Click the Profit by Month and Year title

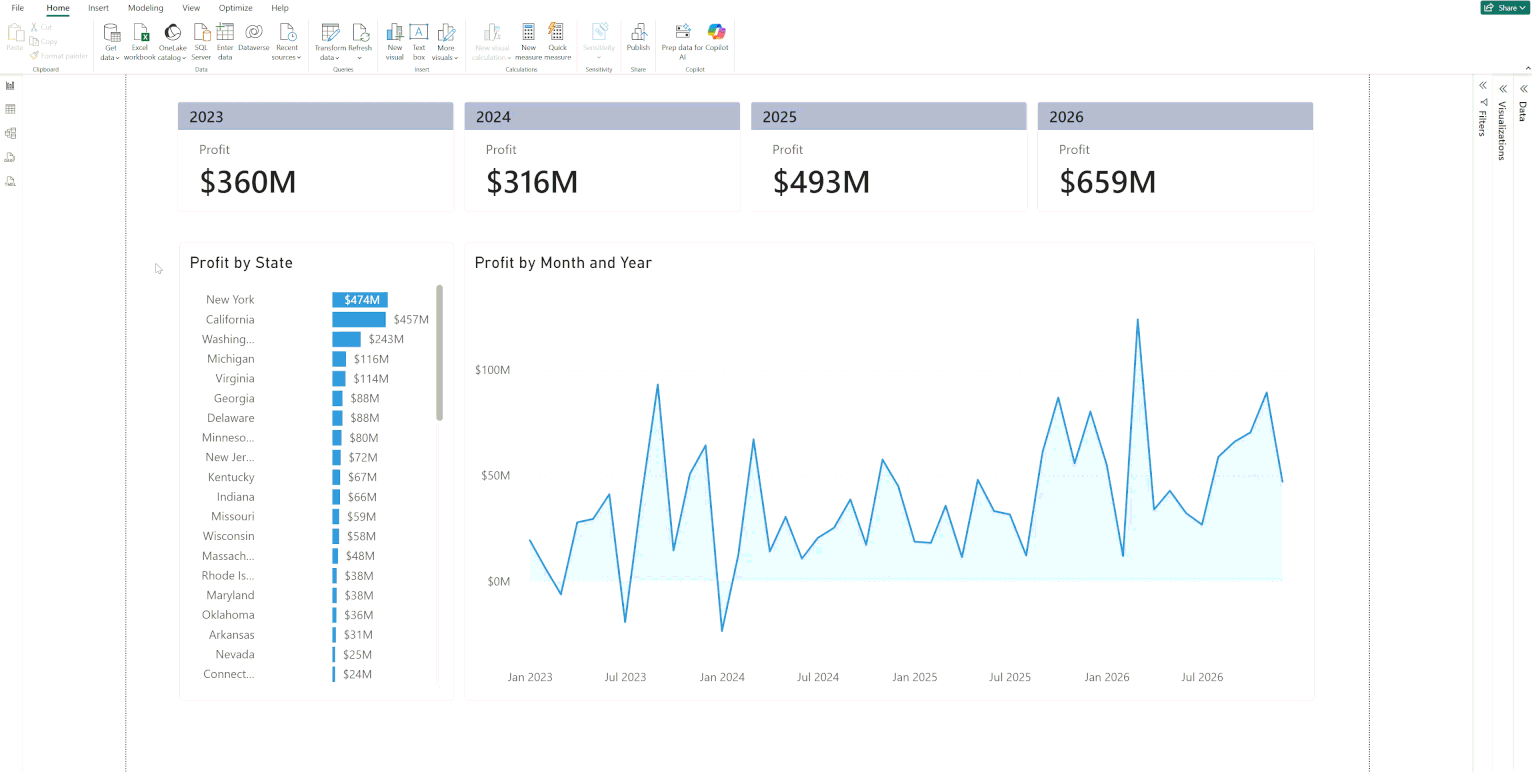[563, 263]
